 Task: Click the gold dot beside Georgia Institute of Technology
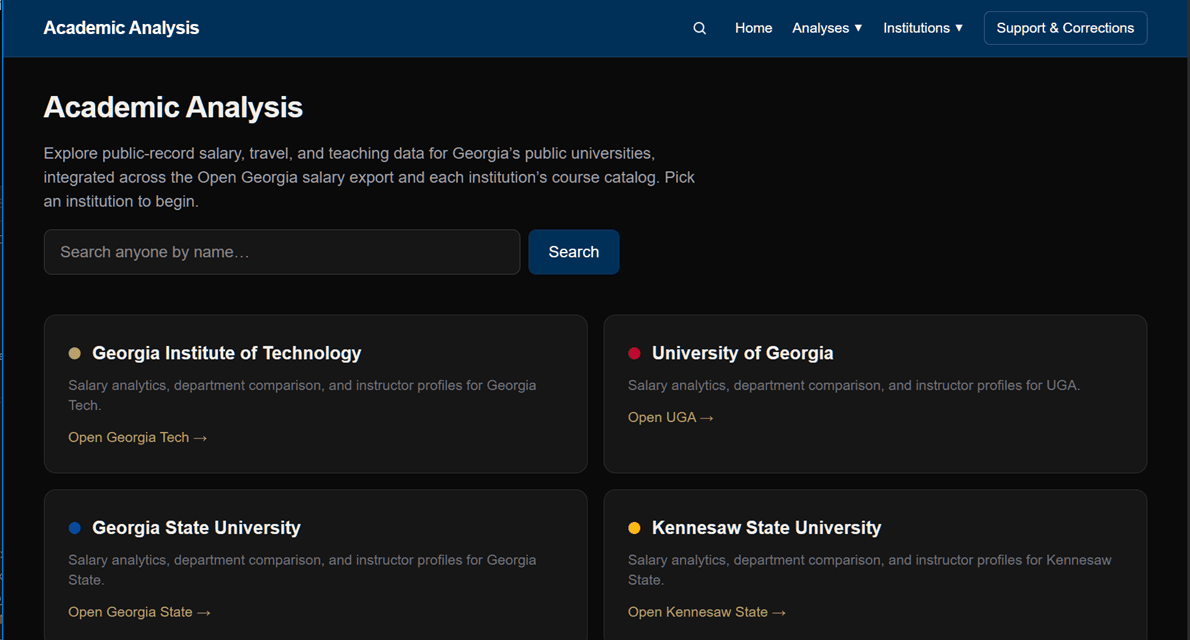[74, 353]
